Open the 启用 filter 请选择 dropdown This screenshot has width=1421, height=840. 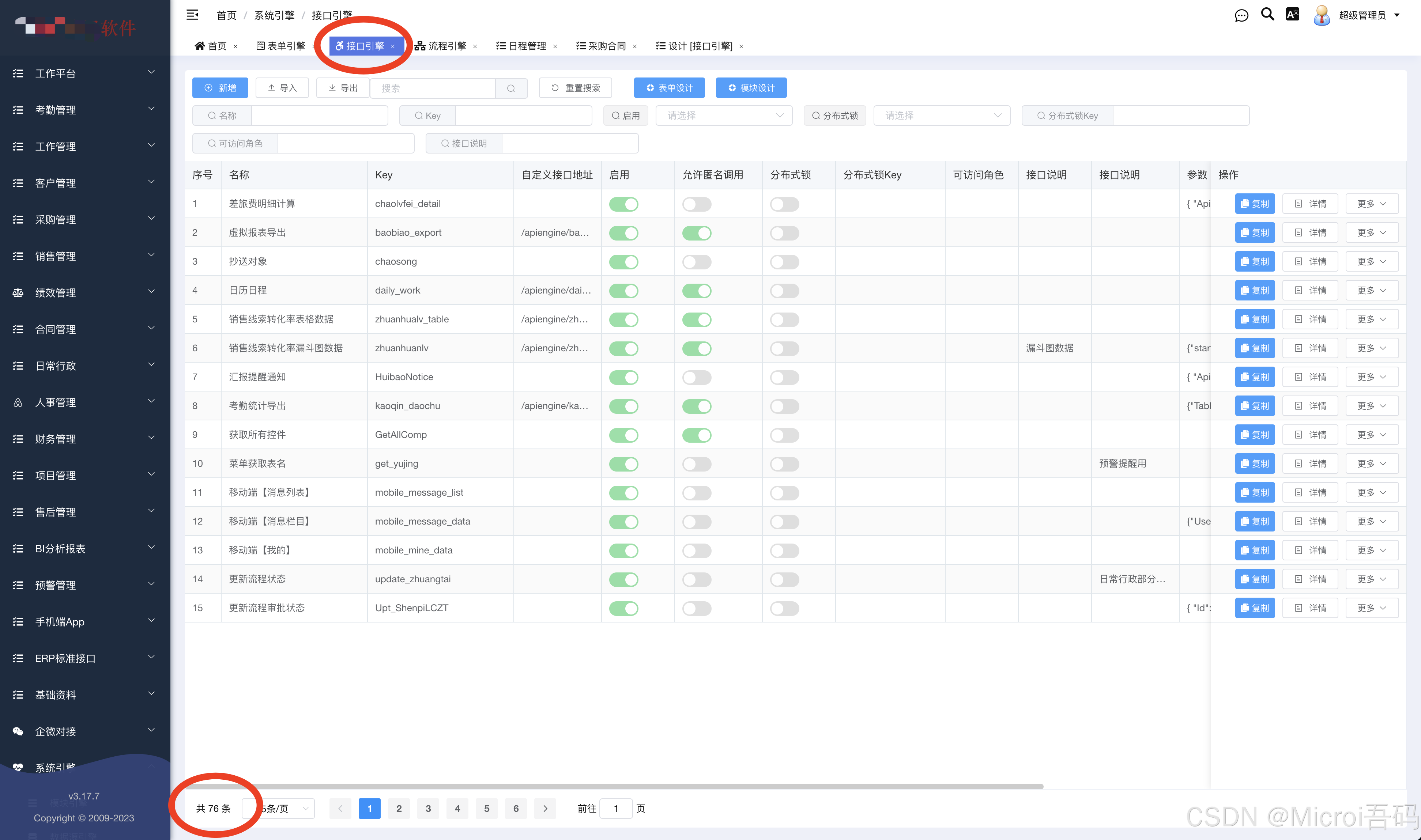tap(724, 116)
